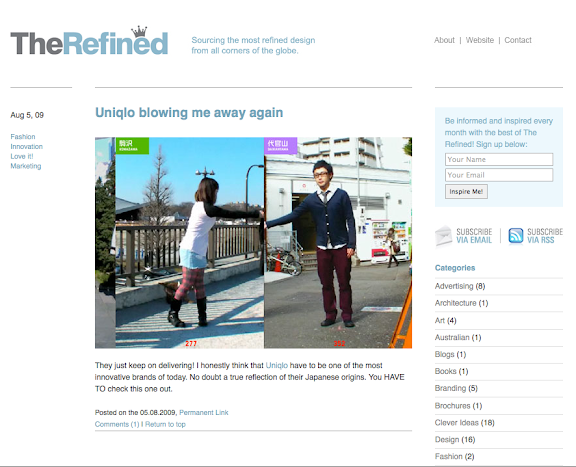Click the crown TheRefined logo
576x467 pixels.
89,41
